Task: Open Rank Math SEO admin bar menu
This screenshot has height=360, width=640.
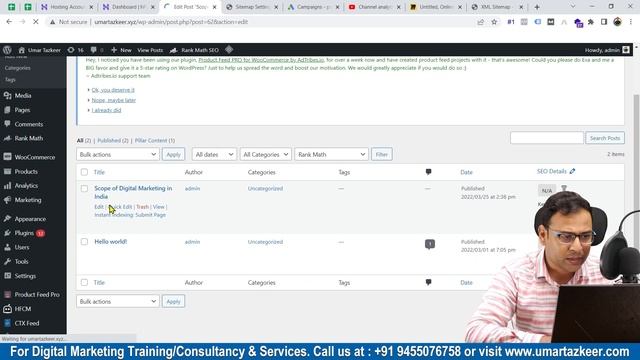Action: tap(195, 50)
